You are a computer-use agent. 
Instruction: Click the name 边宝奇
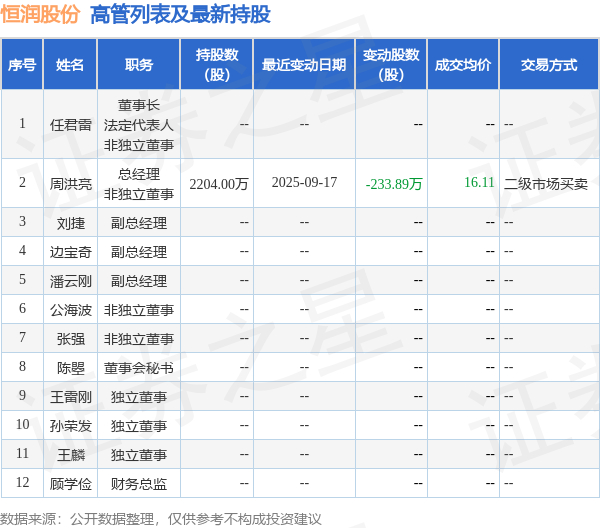(x=70, y=252)
